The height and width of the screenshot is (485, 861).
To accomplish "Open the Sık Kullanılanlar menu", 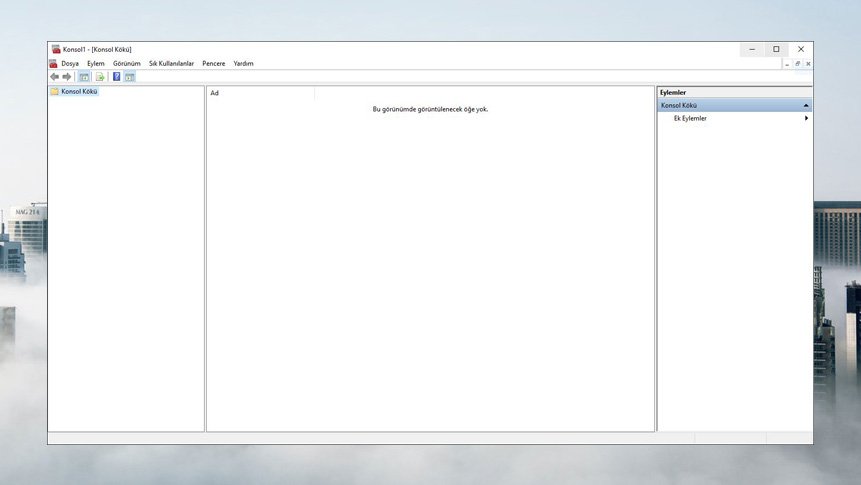I will tap(171, 63).
